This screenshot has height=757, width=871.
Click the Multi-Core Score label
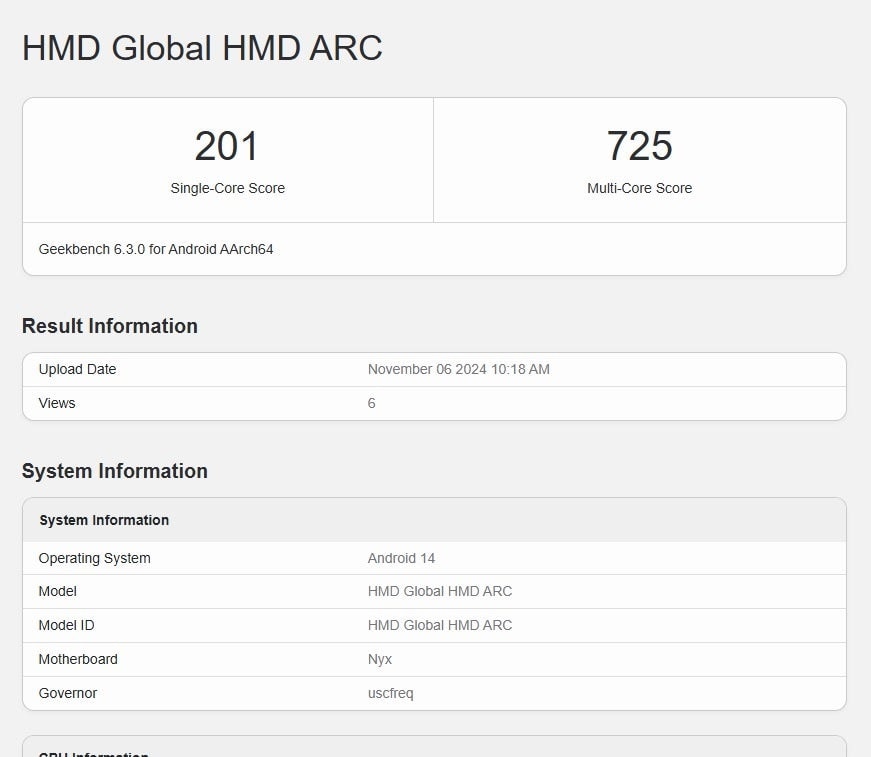coord(640,188)
